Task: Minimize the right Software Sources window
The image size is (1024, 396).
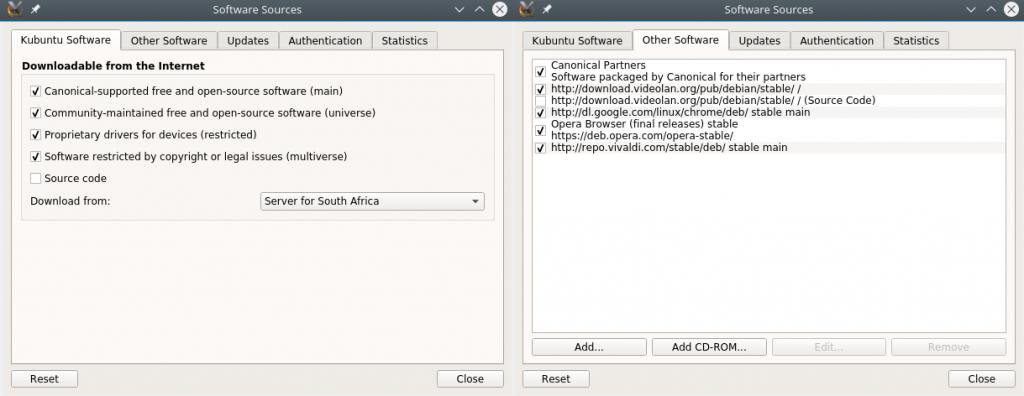Action: pyautogui.click(x=971, y=10)
